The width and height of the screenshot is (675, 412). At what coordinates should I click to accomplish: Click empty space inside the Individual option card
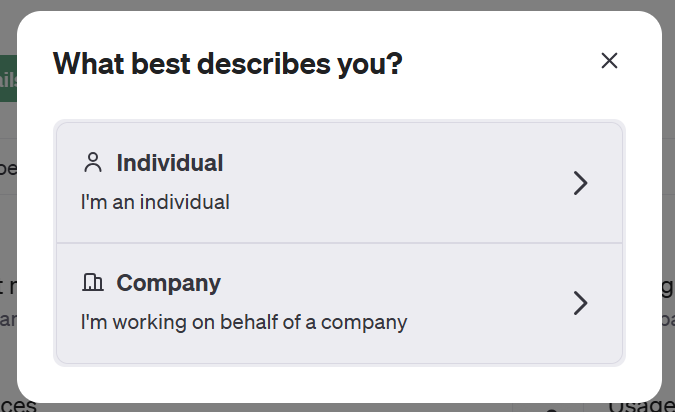(x=387, y=183)
